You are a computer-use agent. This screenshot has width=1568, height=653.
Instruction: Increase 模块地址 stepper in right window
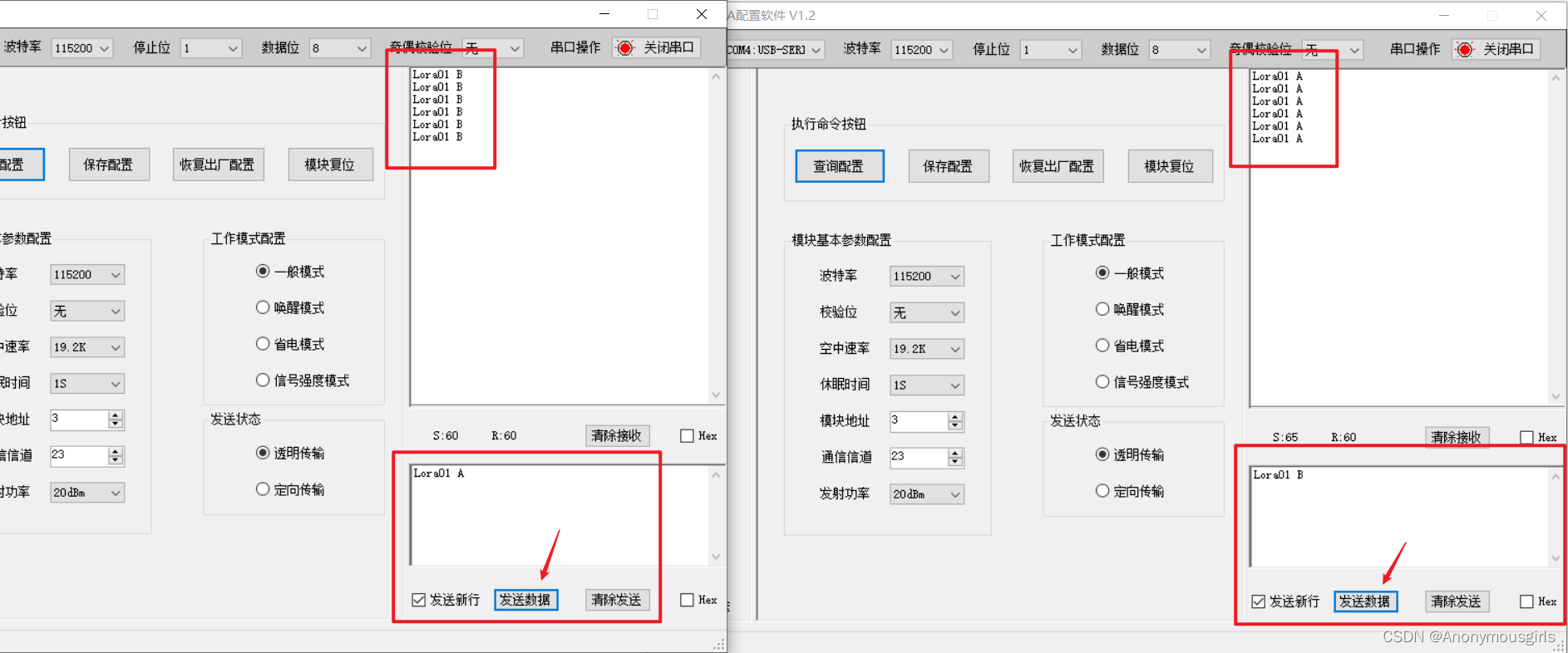[955, 417]
